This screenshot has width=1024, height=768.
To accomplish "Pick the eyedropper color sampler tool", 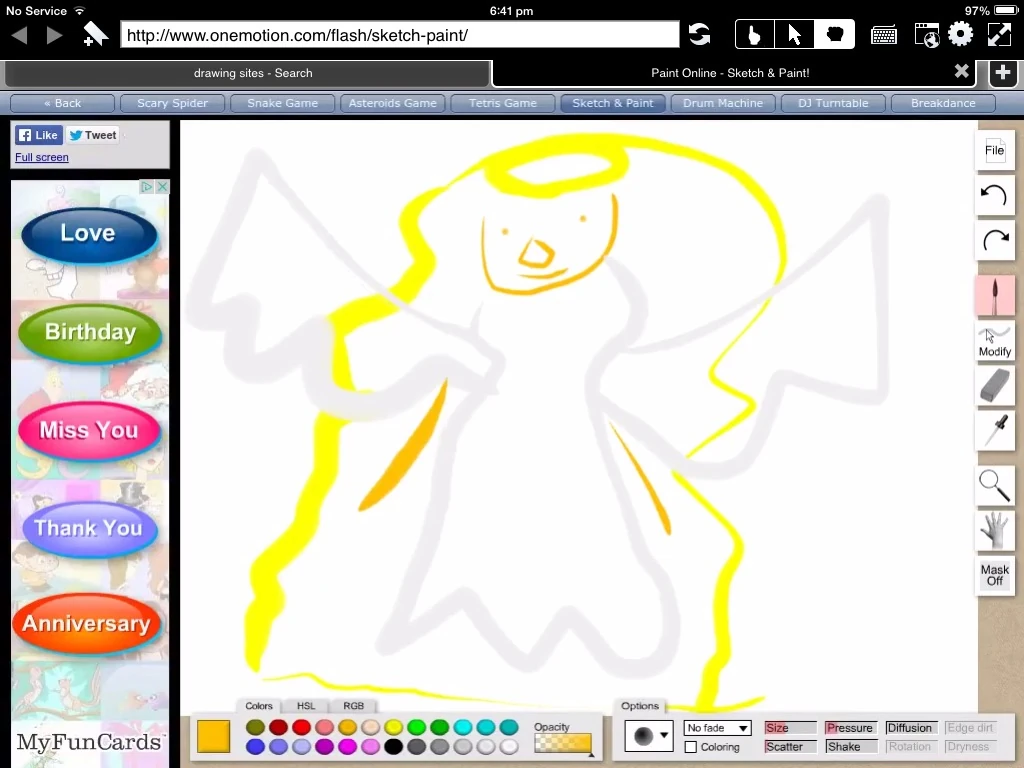I will 994,431.
